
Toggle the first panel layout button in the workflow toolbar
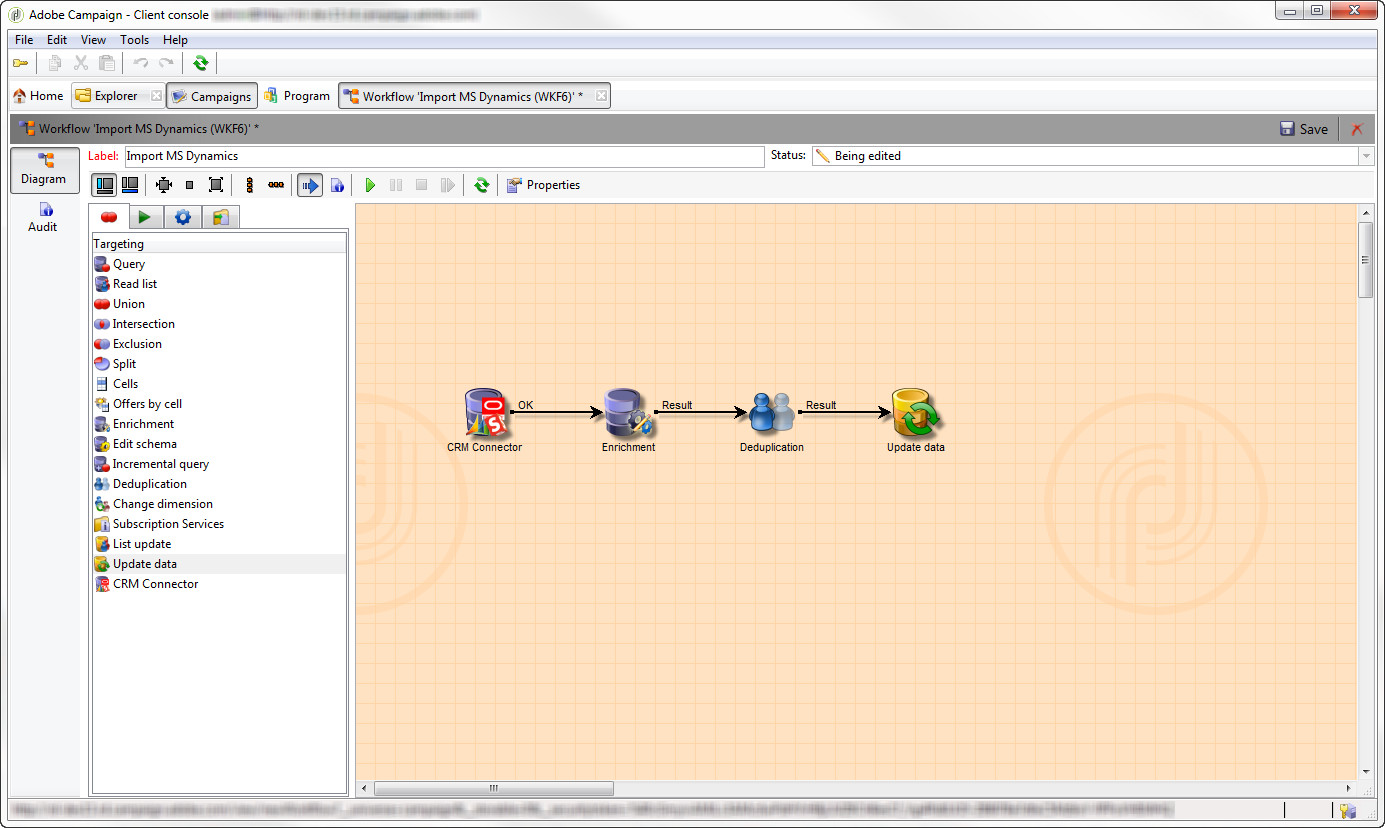point(104,185)
